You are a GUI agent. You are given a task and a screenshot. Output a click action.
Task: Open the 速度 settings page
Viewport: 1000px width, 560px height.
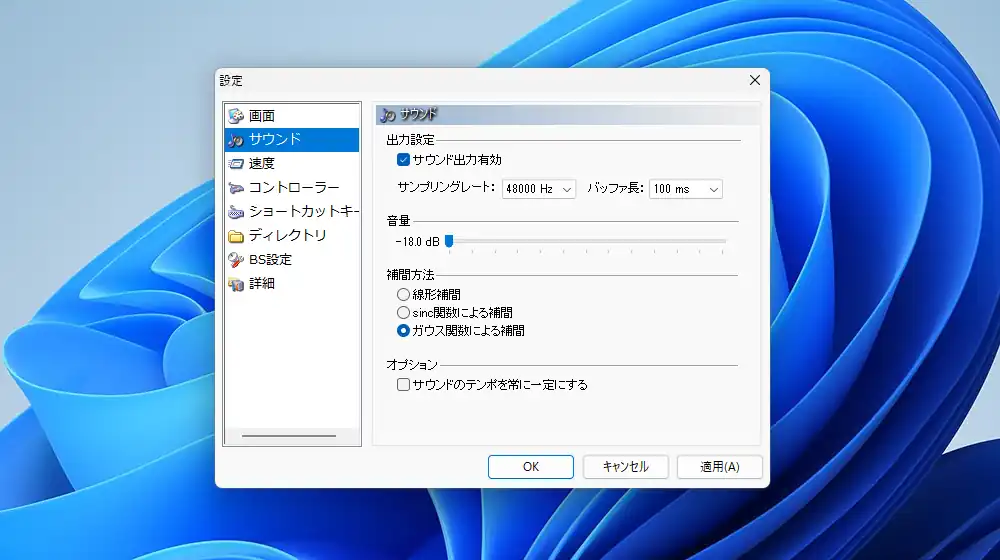click(x=292, y=163)
